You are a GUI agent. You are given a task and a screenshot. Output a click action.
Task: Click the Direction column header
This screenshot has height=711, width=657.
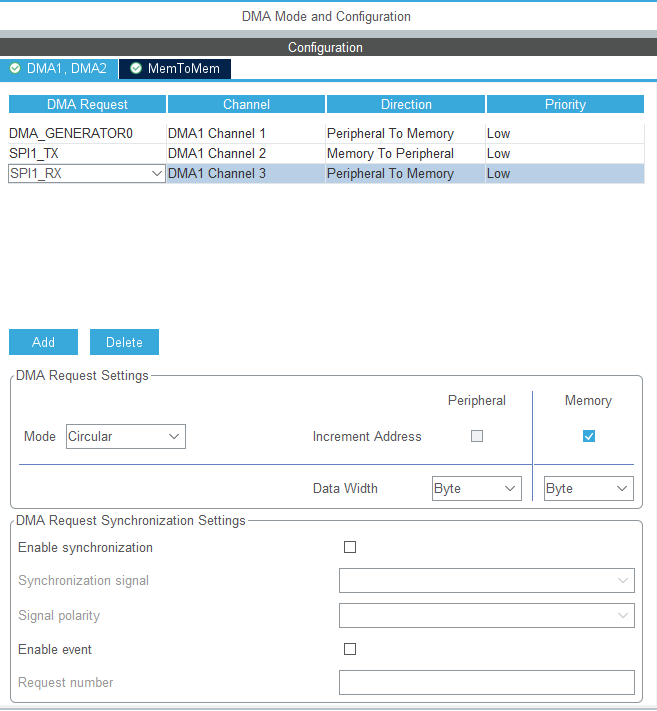[406, 104]
